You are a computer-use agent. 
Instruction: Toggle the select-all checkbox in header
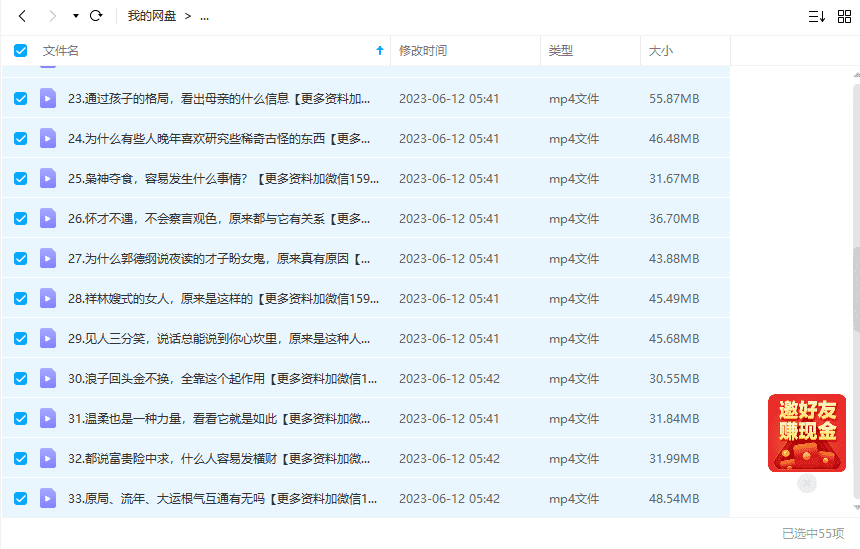21,50
